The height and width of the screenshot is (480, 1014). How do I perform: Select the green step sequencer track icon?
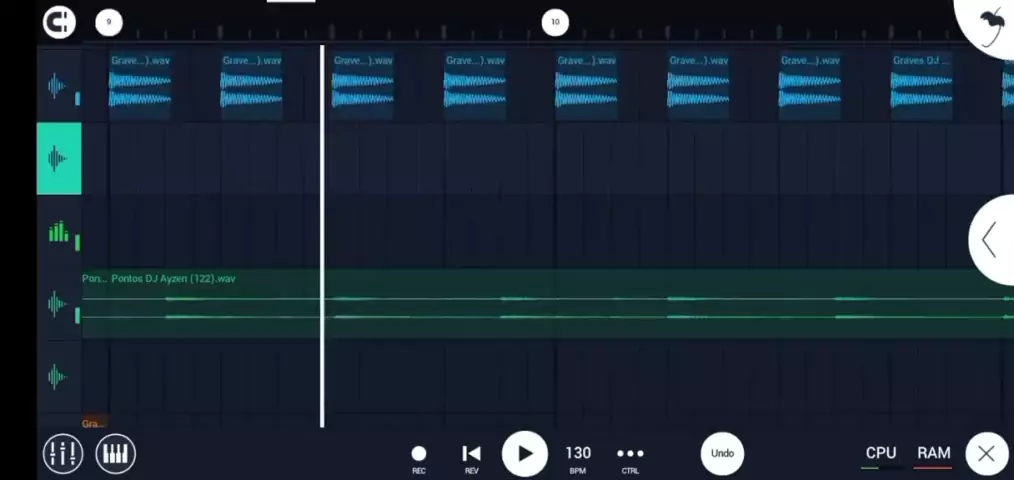pos(59,232)
